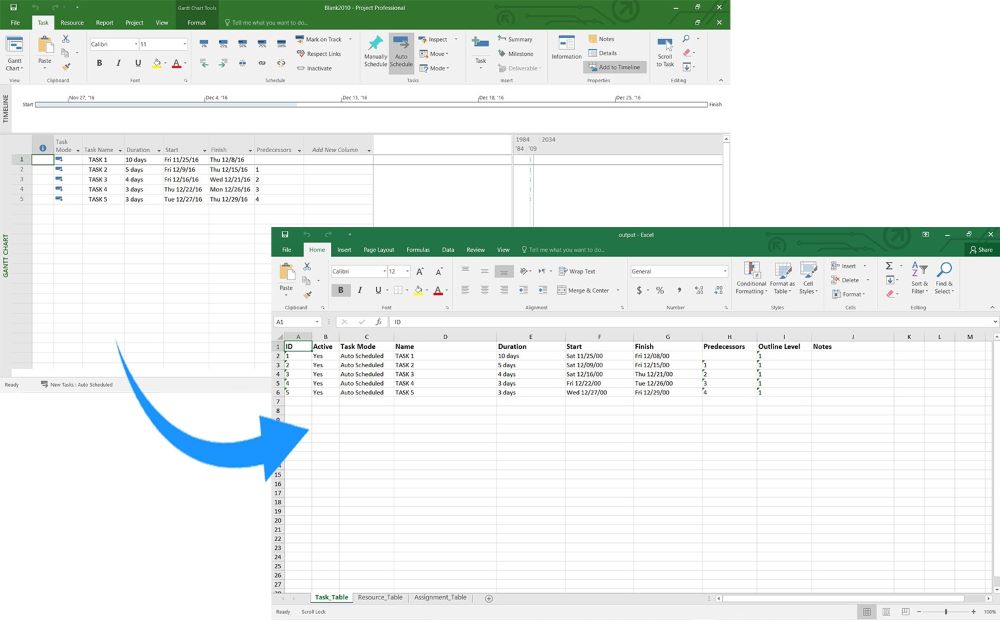This screenshot has height=621, width=1000.
Task: Click Respect Links in the Schedule group
Action: [x=325, y=53]
